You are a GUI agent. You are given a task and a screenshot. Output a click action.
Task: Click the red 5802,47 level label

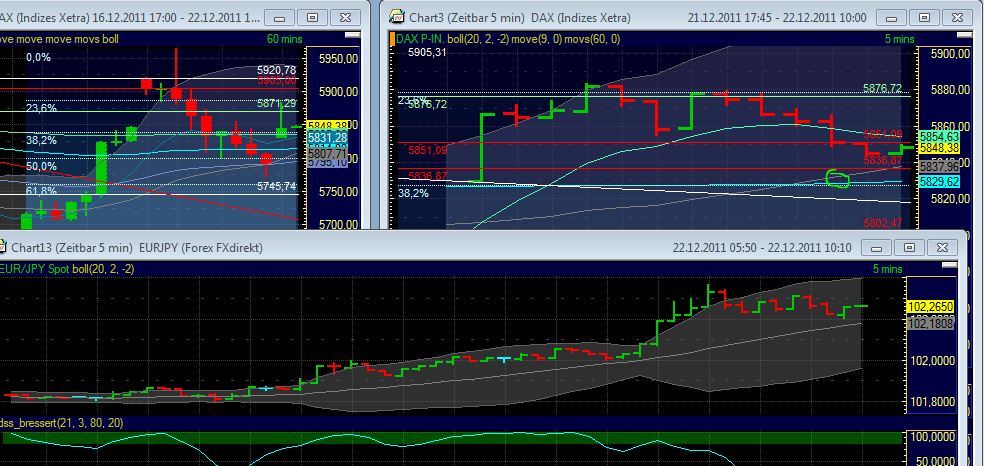tap(882, 223)
